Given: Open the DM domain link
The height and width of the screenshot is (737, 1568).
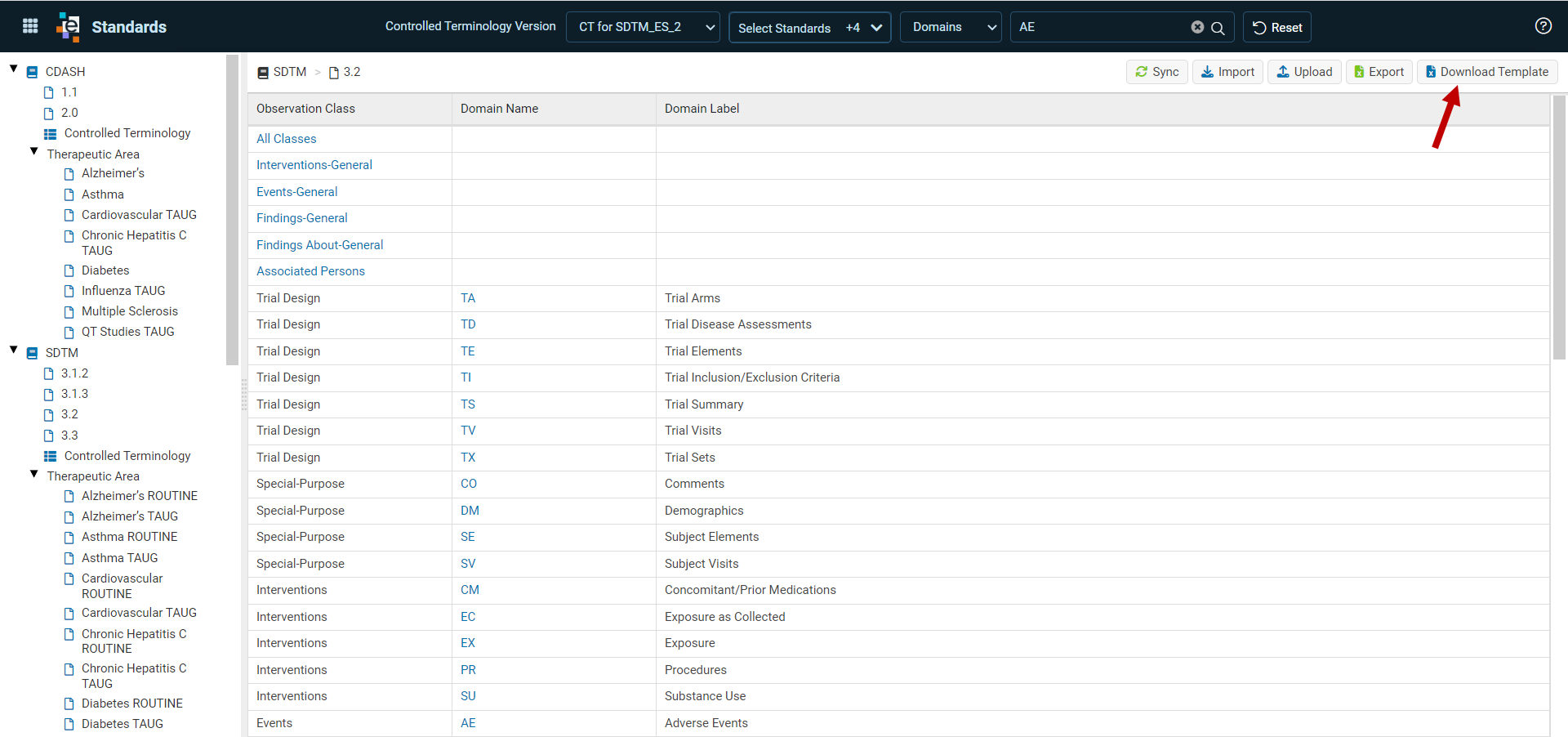Looking at the screenshot, I should pos(470,511).
